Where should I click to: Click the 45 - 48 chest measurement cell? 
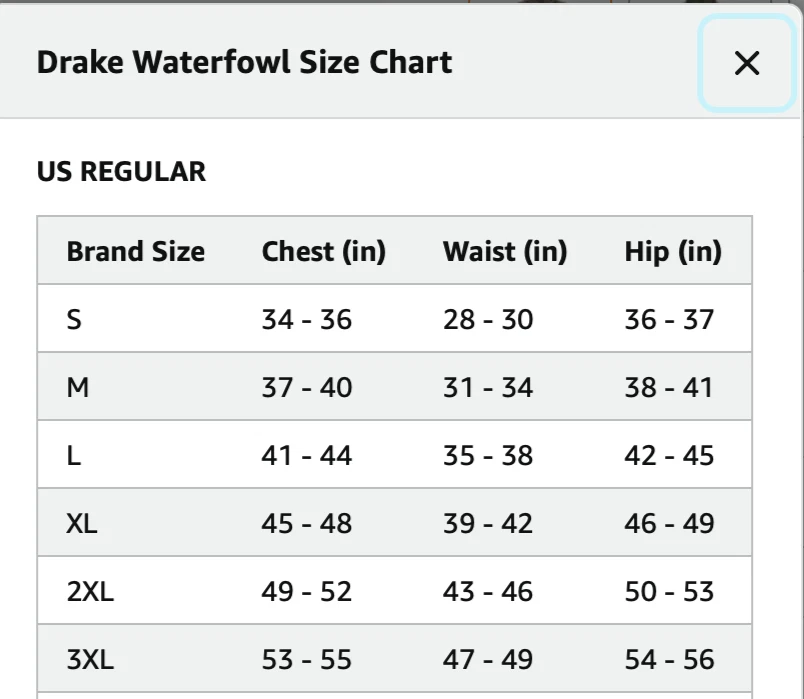305,523
